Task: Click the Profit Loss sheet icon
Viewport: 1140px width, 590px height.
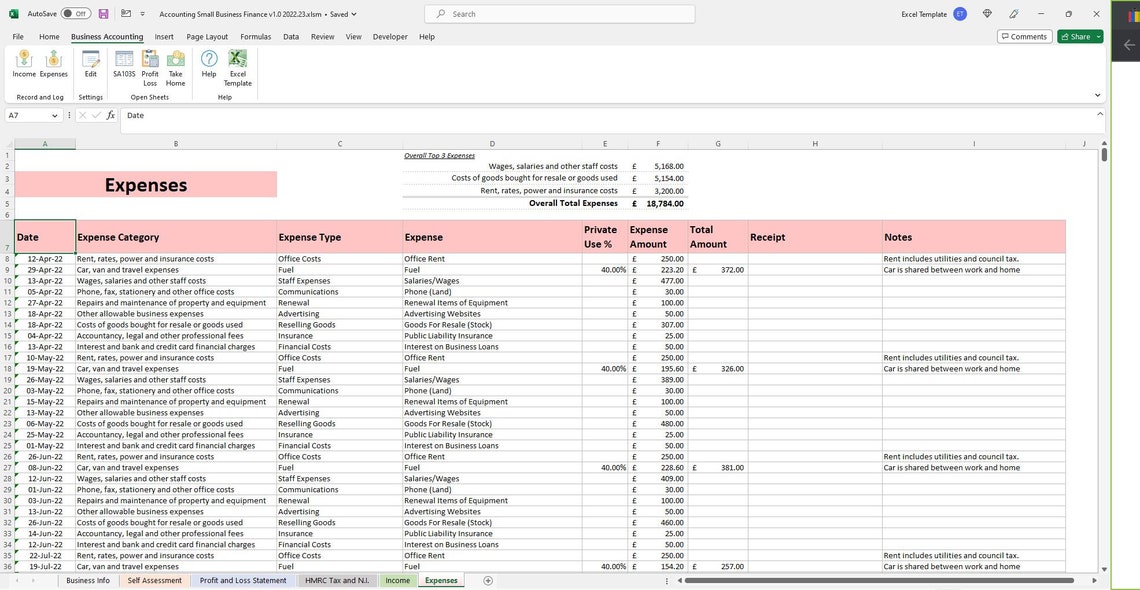Action: click(150, 66)
